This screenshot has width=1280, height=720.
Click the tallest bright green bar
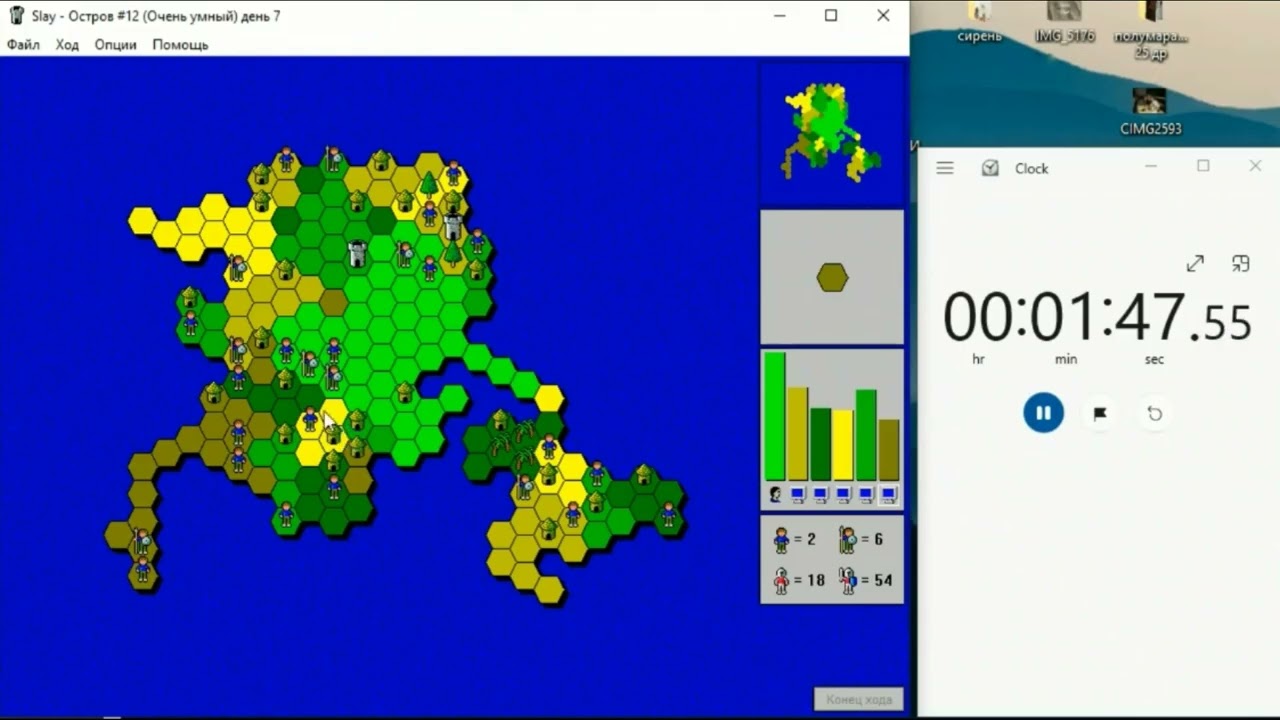[x=775, y=416]
